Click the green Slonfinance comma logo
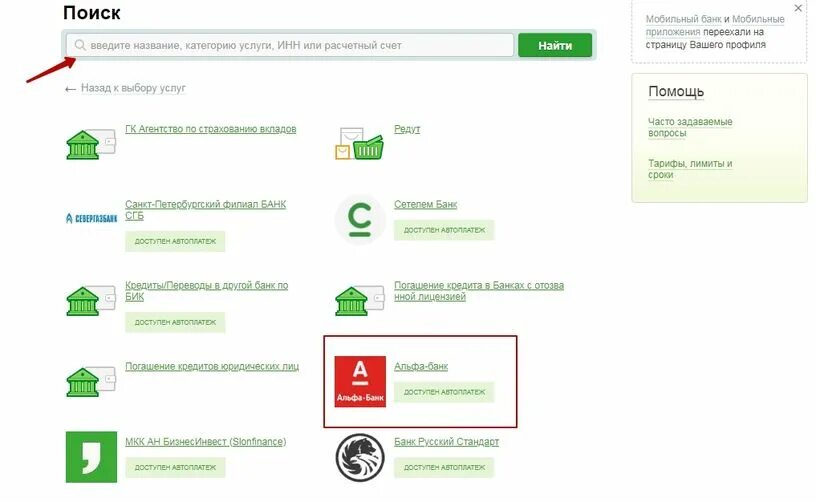816x502 pixels. 91,457
